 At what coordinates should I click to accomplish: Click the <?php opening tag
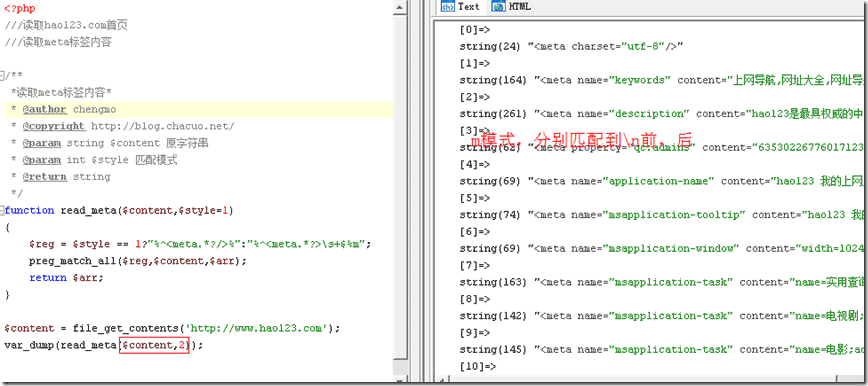coord(20,9)
